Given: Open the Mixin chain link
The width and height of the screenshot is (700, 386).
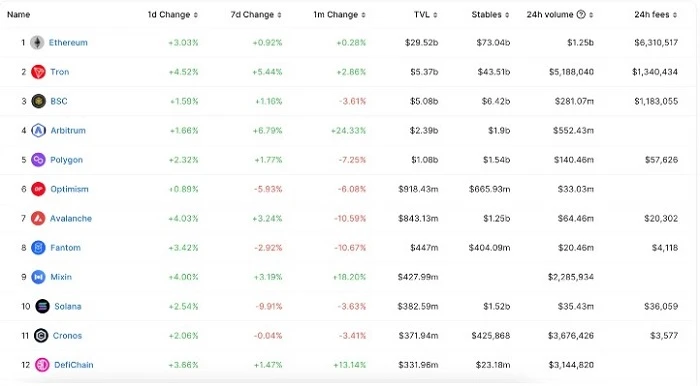Looking at the screenshot, I should tap(61, 277).
